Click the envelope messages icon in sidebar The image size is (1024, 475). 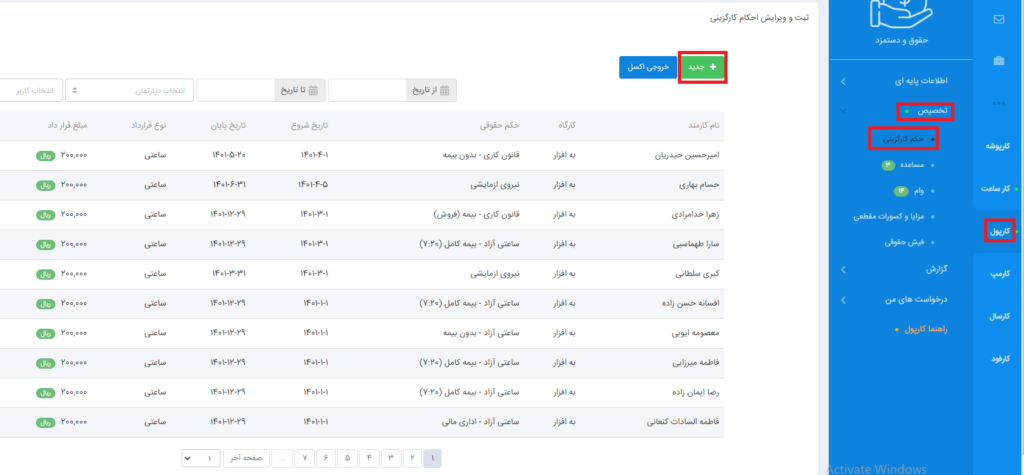998,19
